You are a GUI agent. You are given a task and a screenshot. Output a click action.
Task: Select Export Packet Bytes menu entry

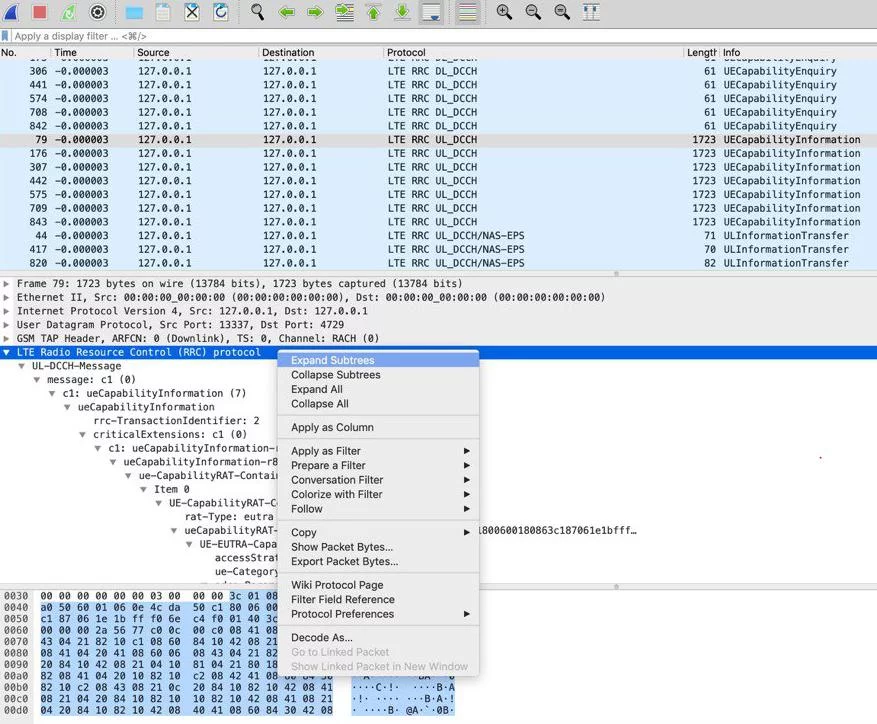coord(344,562)
